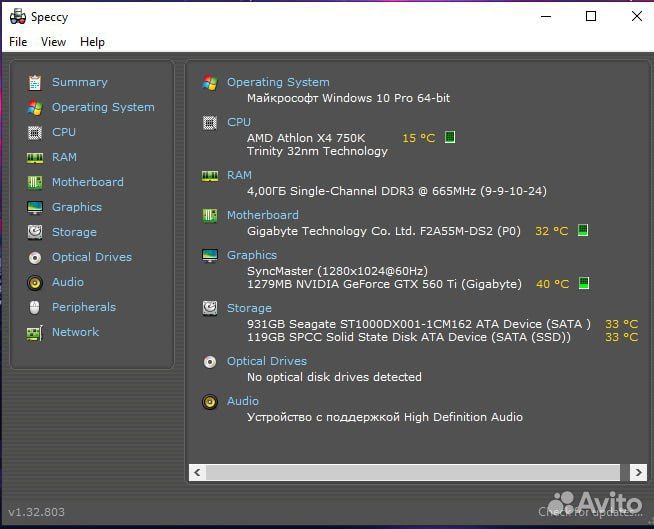Screen dimensions: 654x529
Task: Open the File menu
Action: [18, 42]
